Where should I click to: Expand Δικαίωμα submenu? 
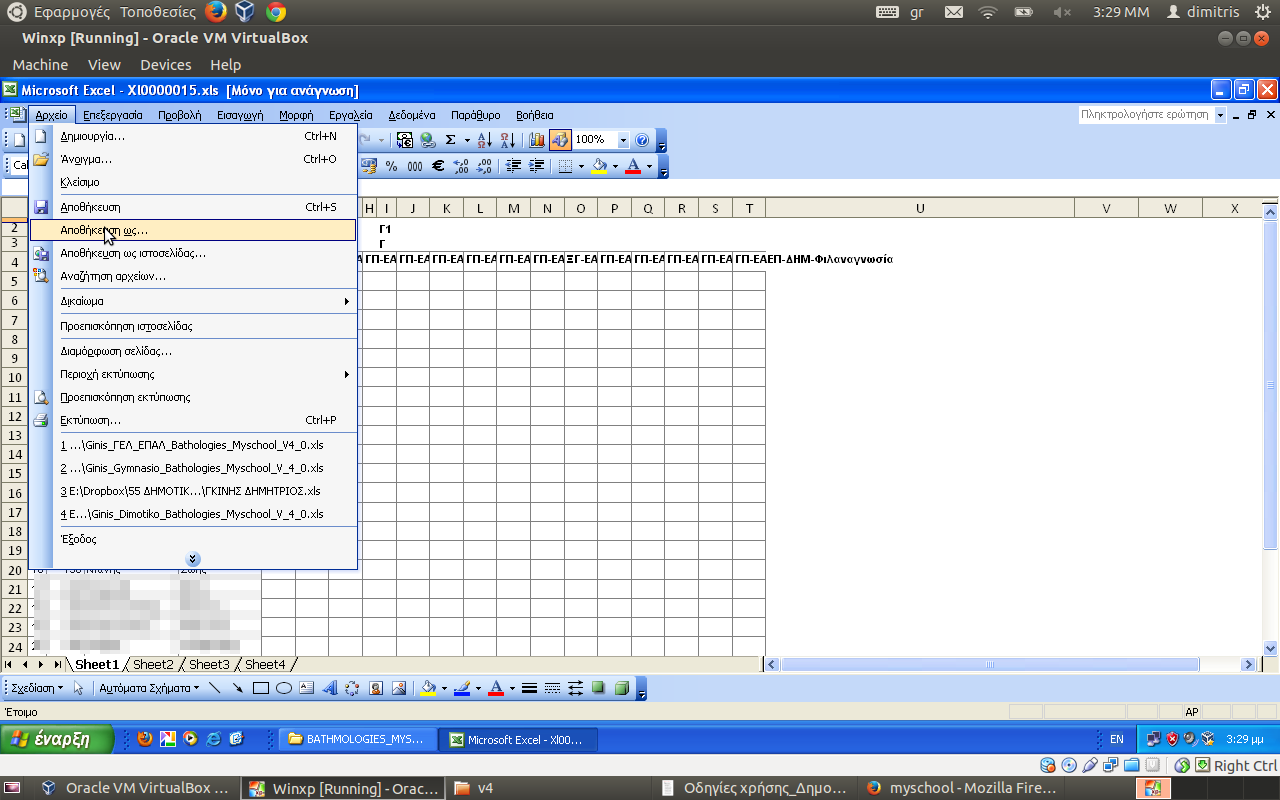(193, 301)
